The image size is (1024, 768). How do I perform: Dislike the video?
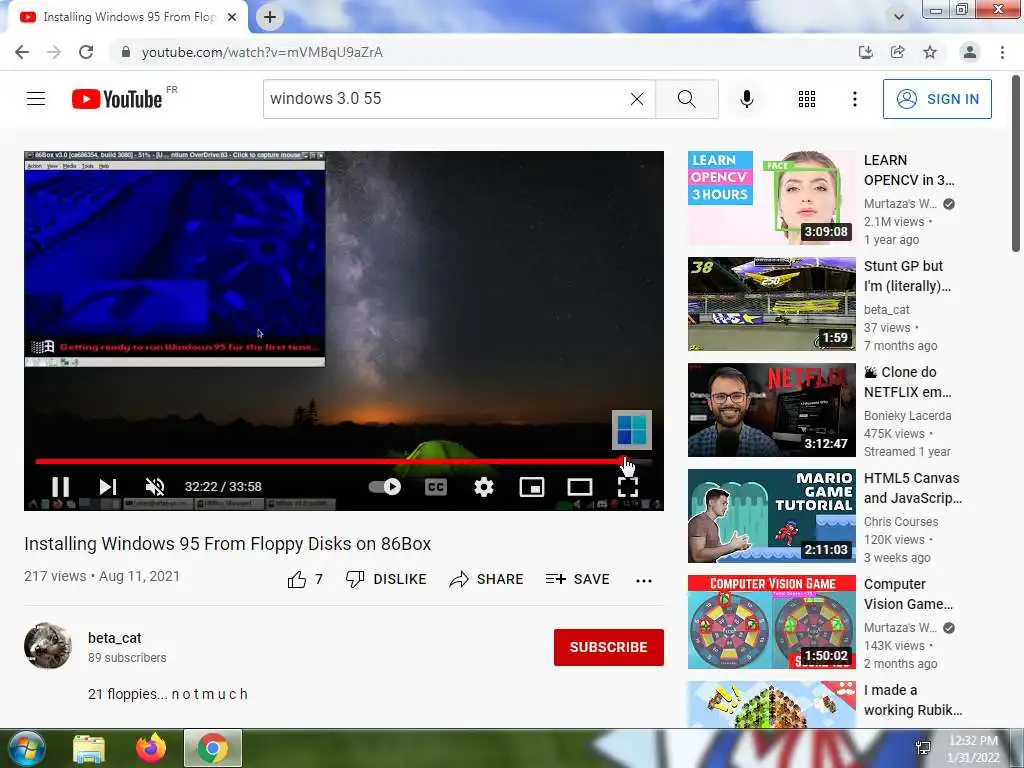coord(386,579)
